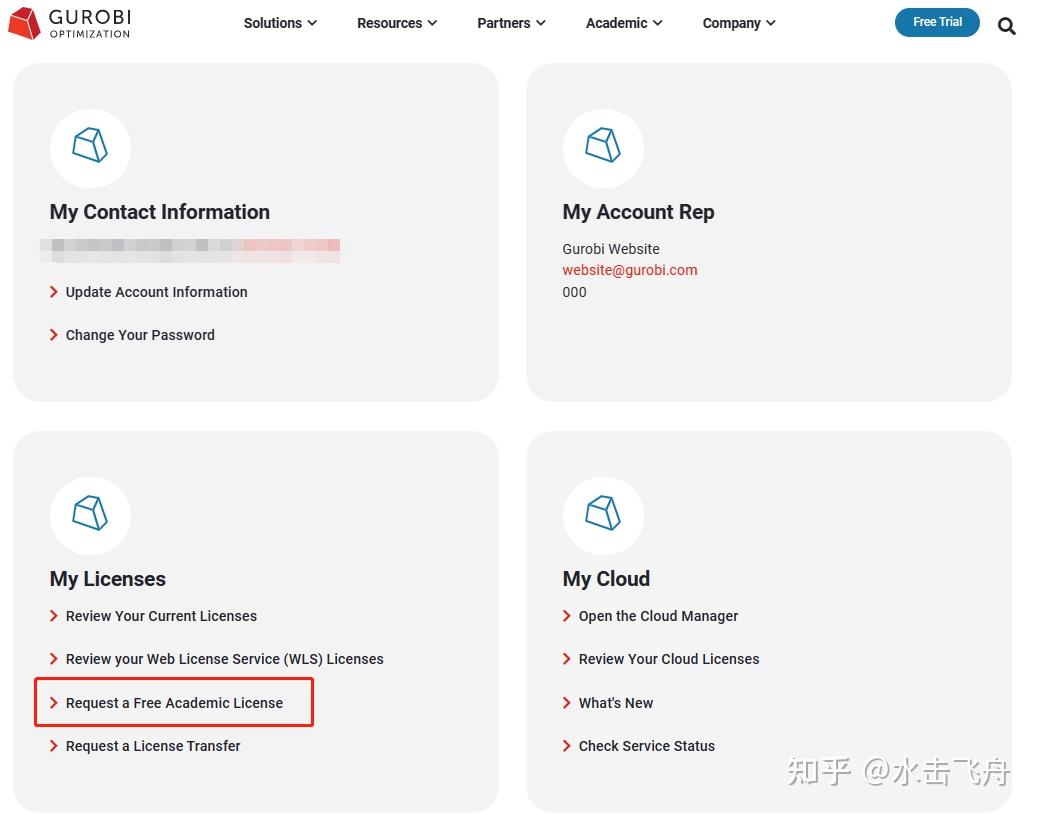
Task: Click red chevron beside Review Your Current Licenses
Action: pos(54,616)
